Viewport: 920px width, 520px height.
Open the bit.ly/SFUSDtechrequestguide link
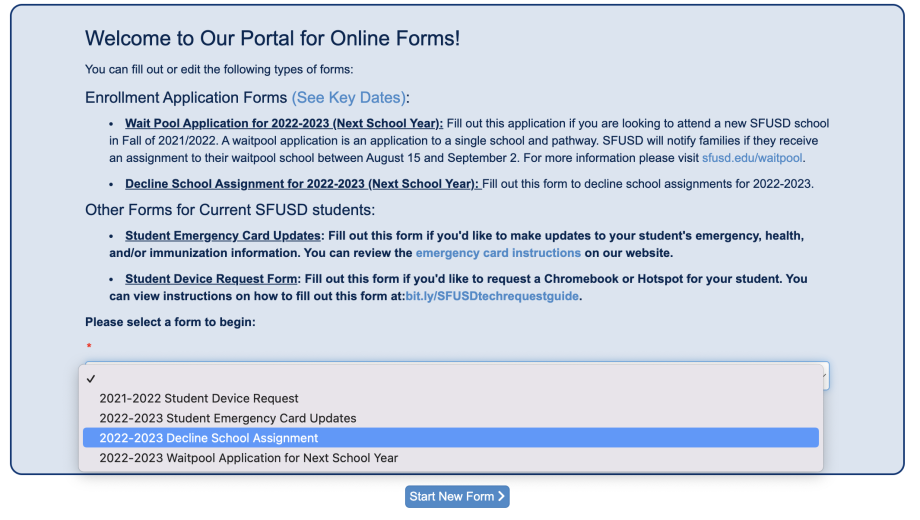tap(492, 296)
